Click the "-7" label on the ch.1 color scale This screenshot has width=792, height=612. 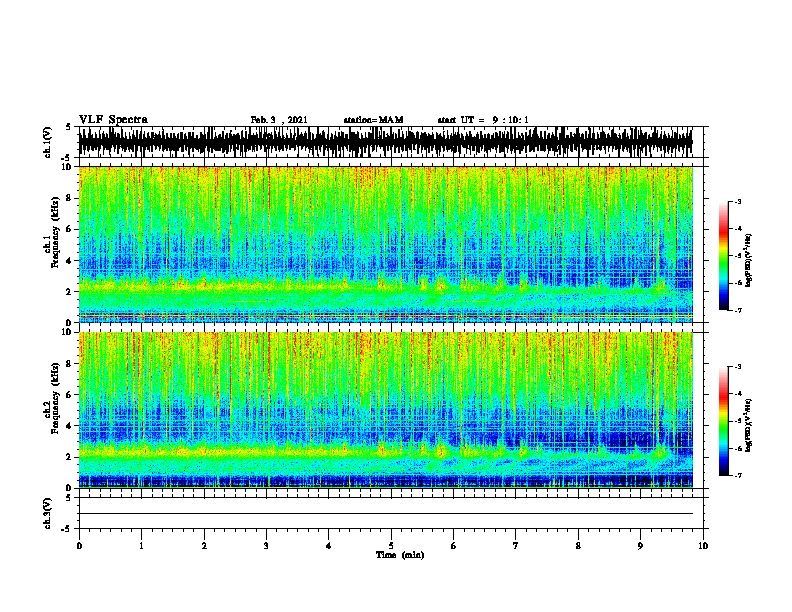pos(737,310)
